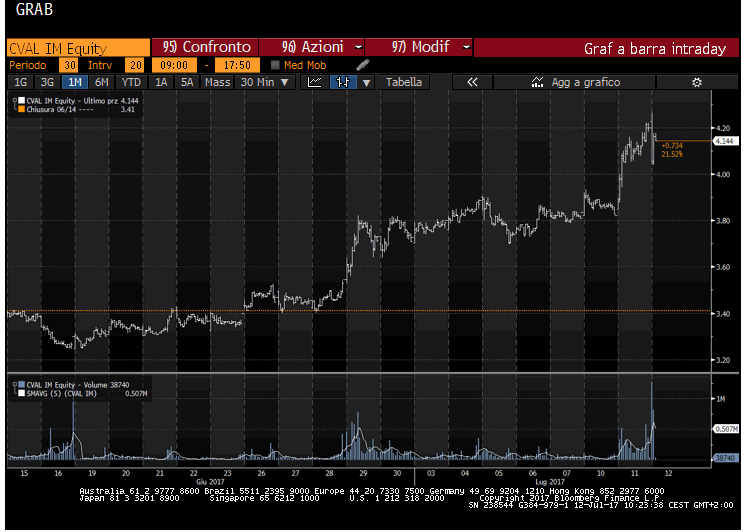744x532 pixels.
Task: Open the Tabella view
Action: (x=404, y=82)
